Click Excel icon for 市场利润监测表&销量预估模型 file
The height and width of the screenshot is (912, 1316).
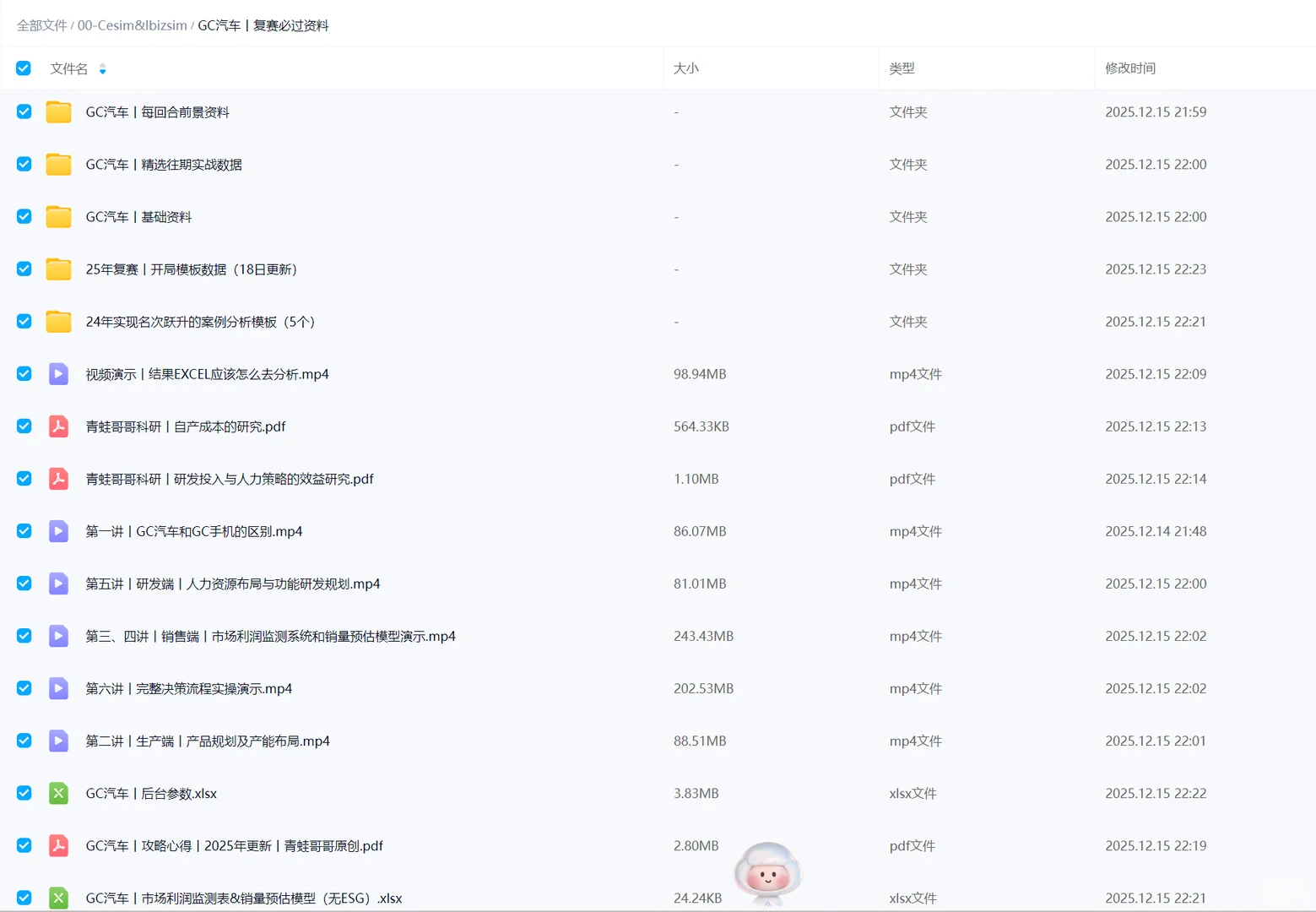58,898
